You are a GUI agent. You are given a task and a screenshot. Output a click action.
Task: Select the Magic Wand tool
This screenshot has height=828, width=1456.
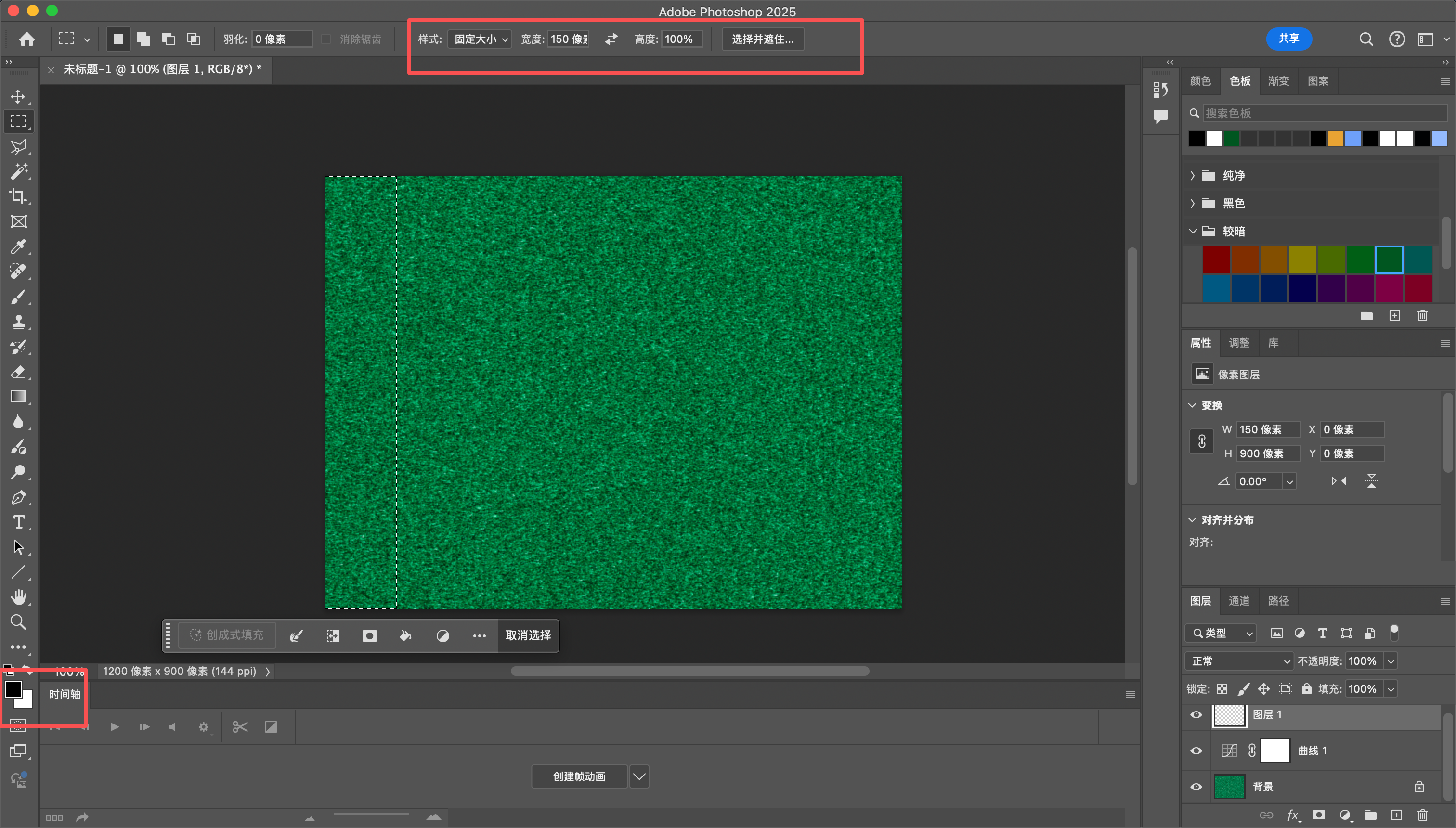coord(18,171)
